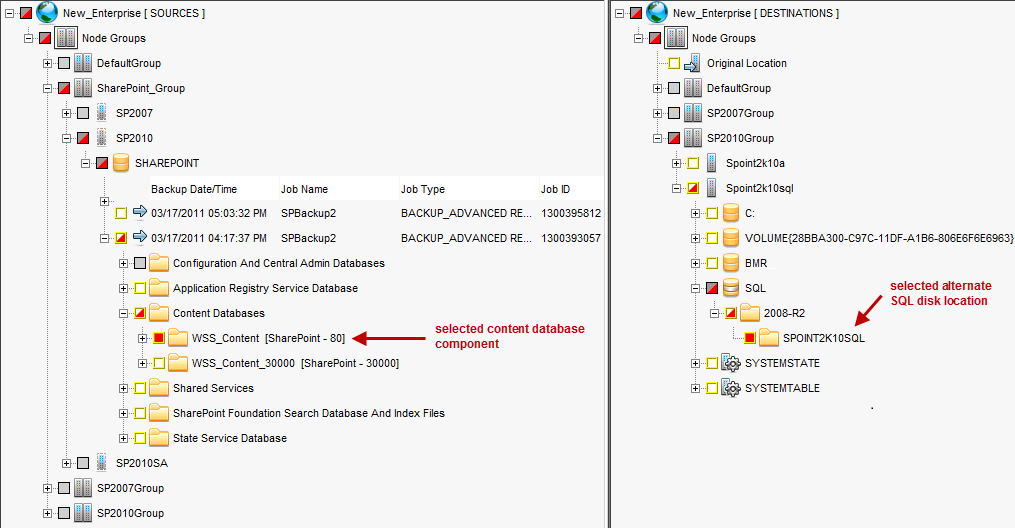The height and width of the screenshot is (528, 1015).
Task: Click the Backup Date/Time column header
Action: pyautogui.click(x=193, y=189)
